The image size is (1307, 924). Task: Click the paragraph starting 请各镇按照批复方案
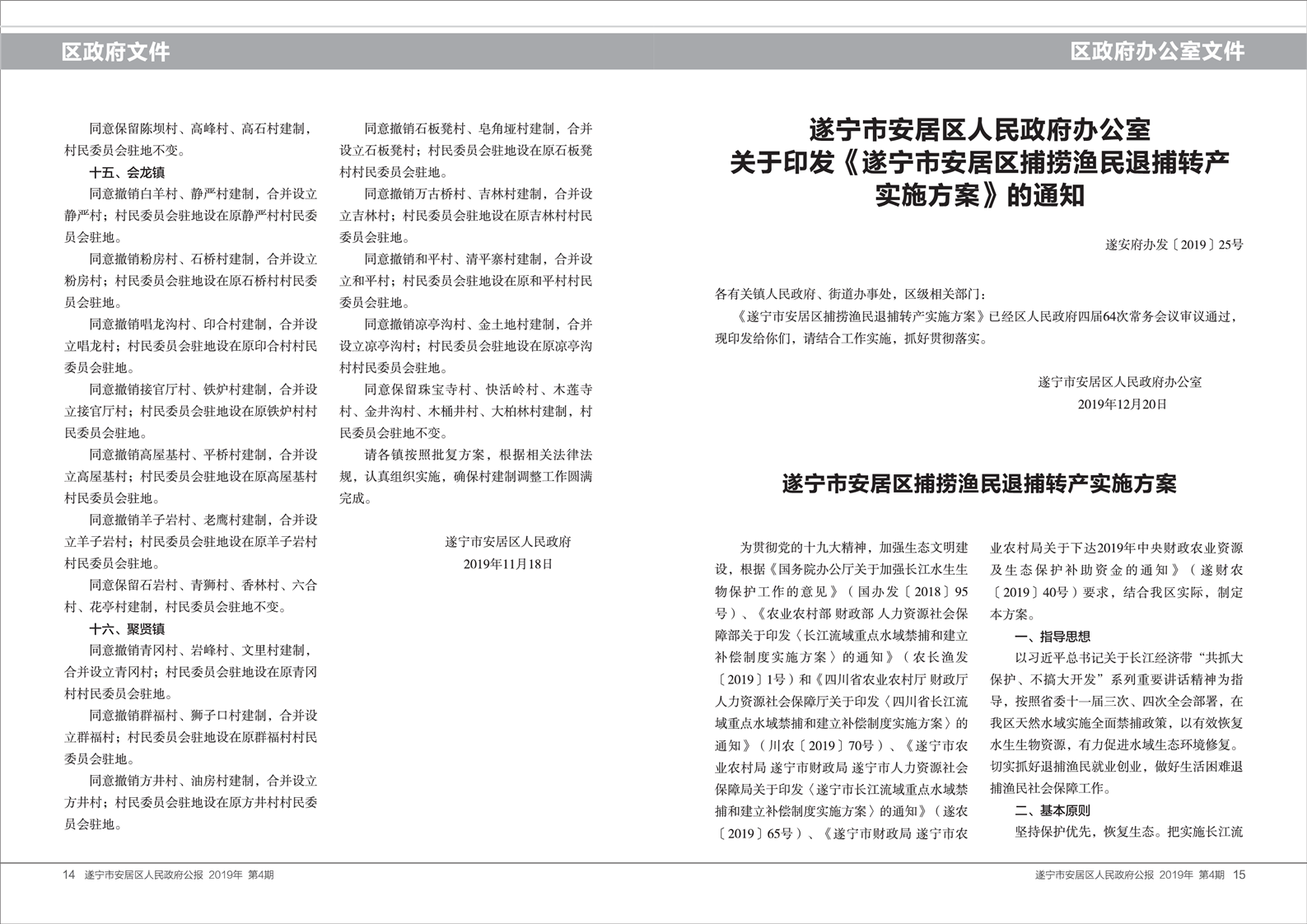pyautogui.click(x=466, y=476)
